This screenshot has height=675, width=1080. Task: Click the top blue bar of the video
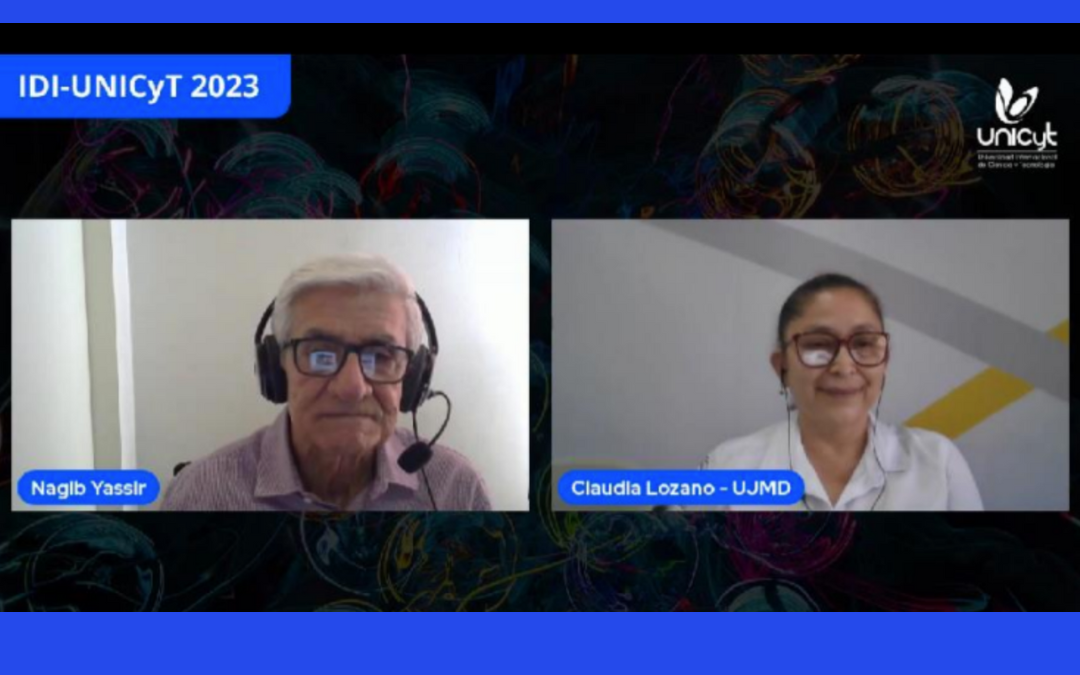pyautogui.click(x=540, y=11)
